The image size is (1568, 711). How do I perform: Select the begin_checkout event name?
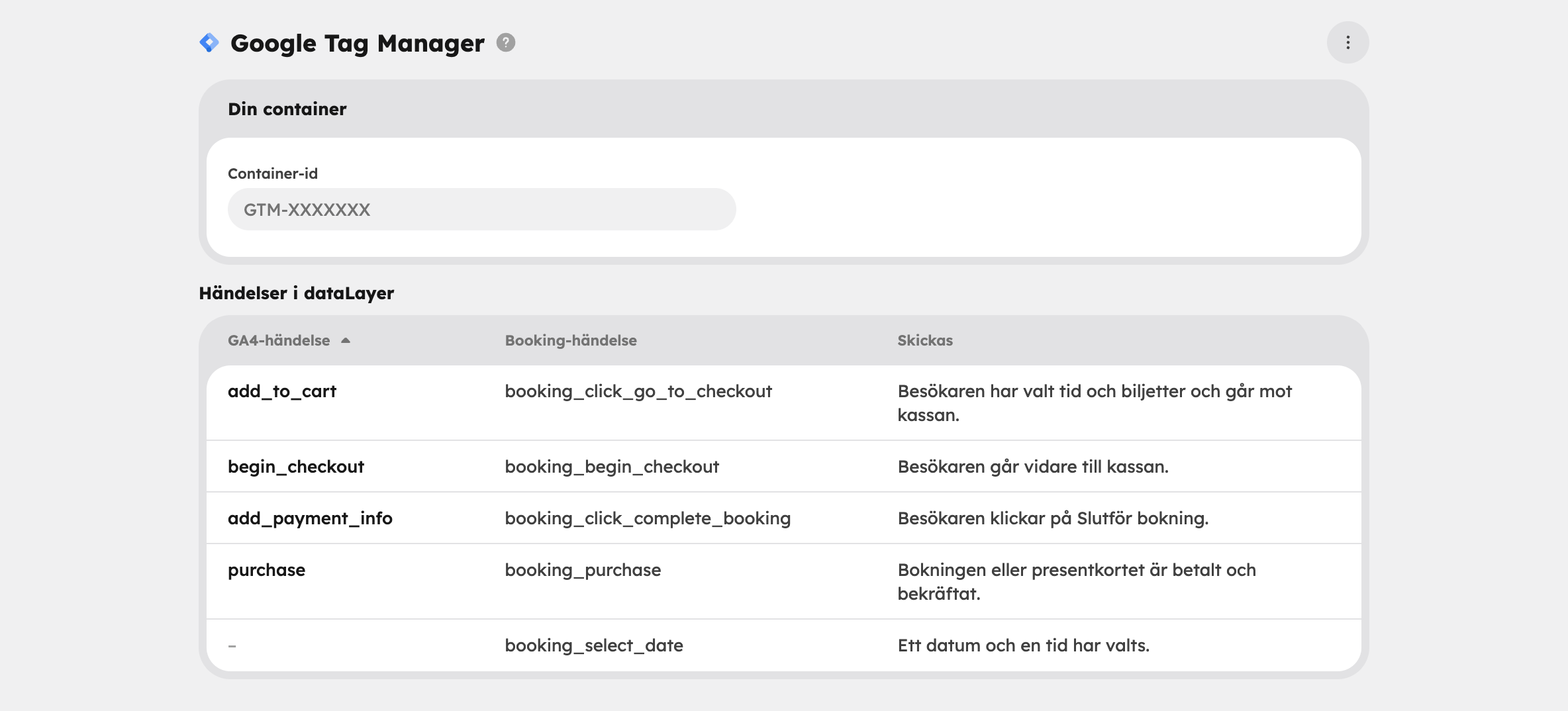(x=296, y=467)
